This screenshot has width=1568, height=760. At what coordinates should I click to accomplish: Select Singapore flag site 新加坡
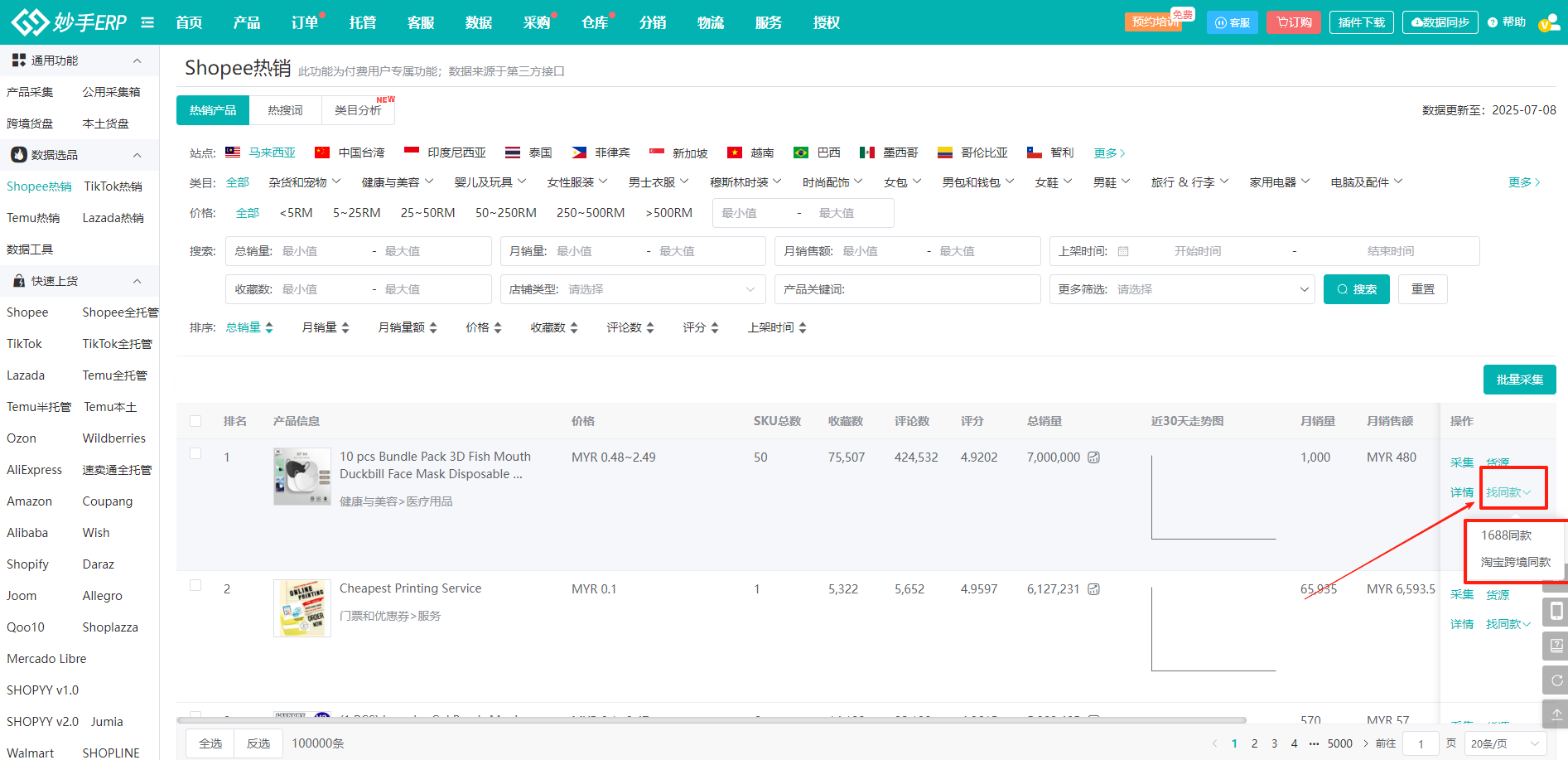pyautogui.click(x=678, y=152)
